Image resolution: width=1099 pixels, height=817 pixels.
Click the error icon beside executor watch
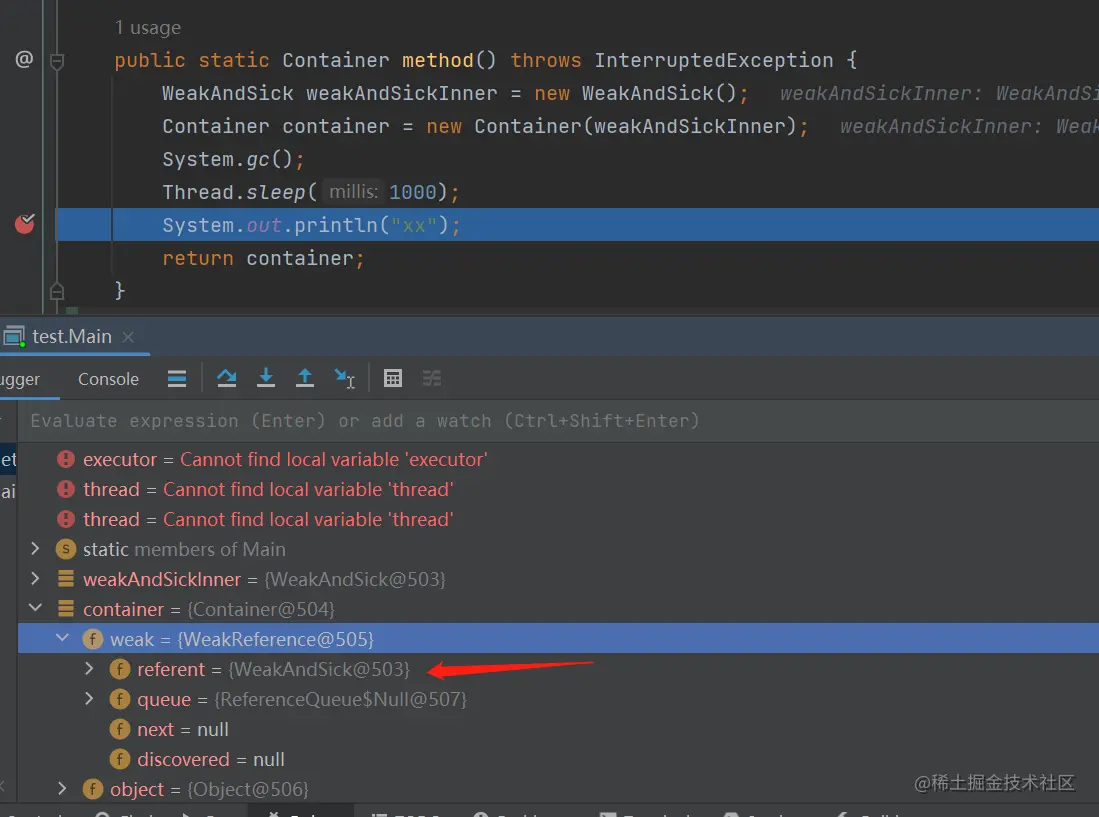tap(66, 460)
